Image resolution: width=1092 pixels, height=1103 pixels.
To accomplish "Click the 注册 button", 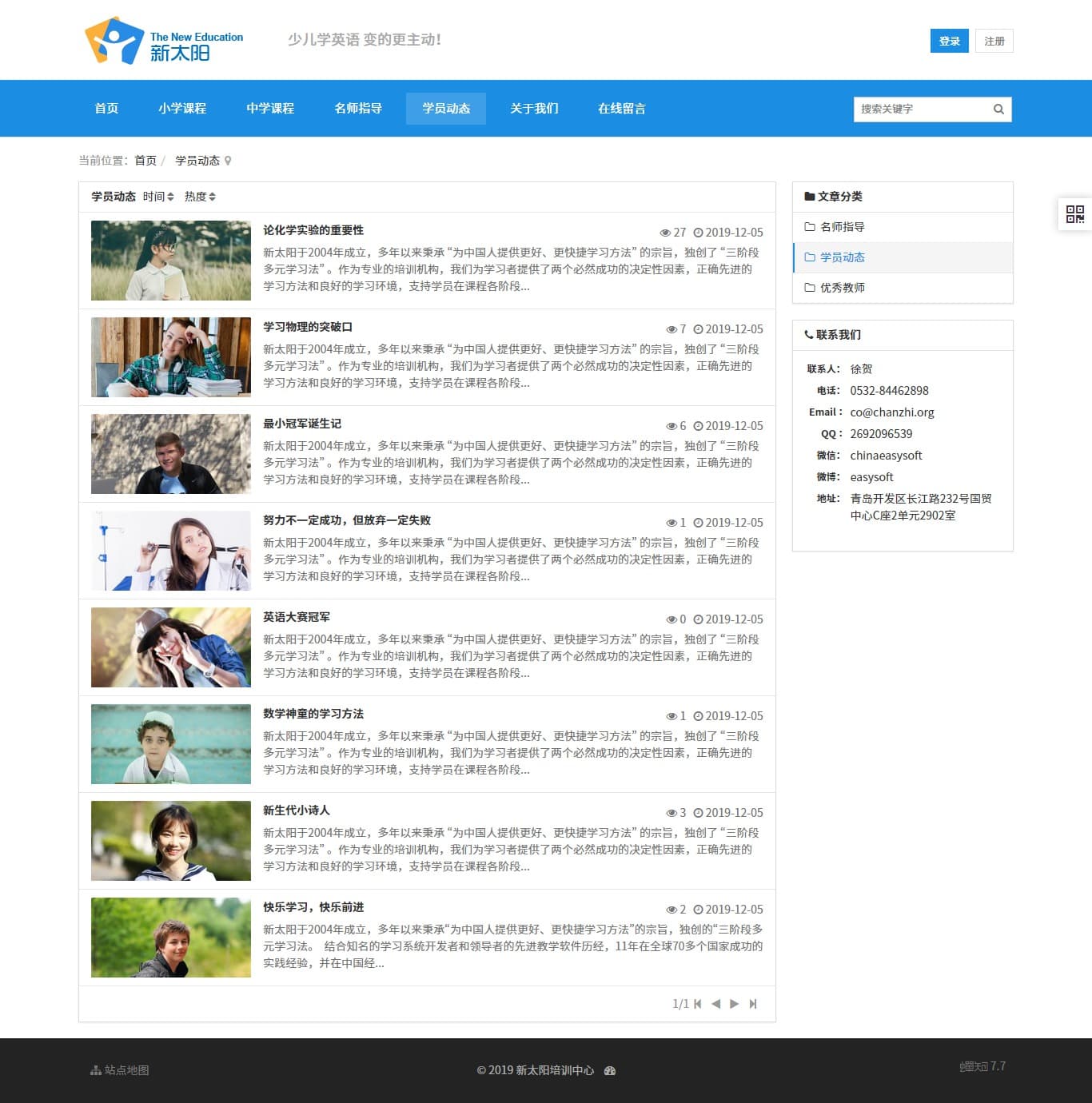I will point(994,41).
